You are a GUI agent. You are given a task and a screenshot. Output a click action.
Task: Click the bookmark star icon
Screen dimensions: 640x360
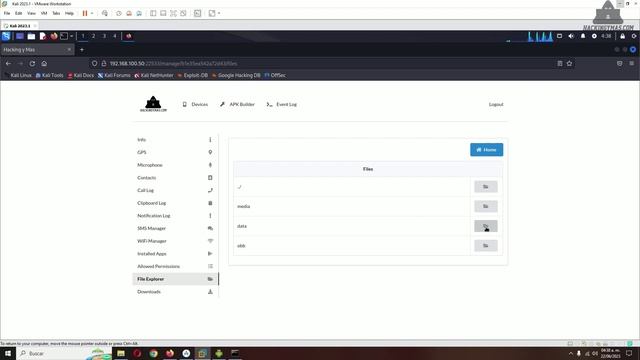click(569, 64)
